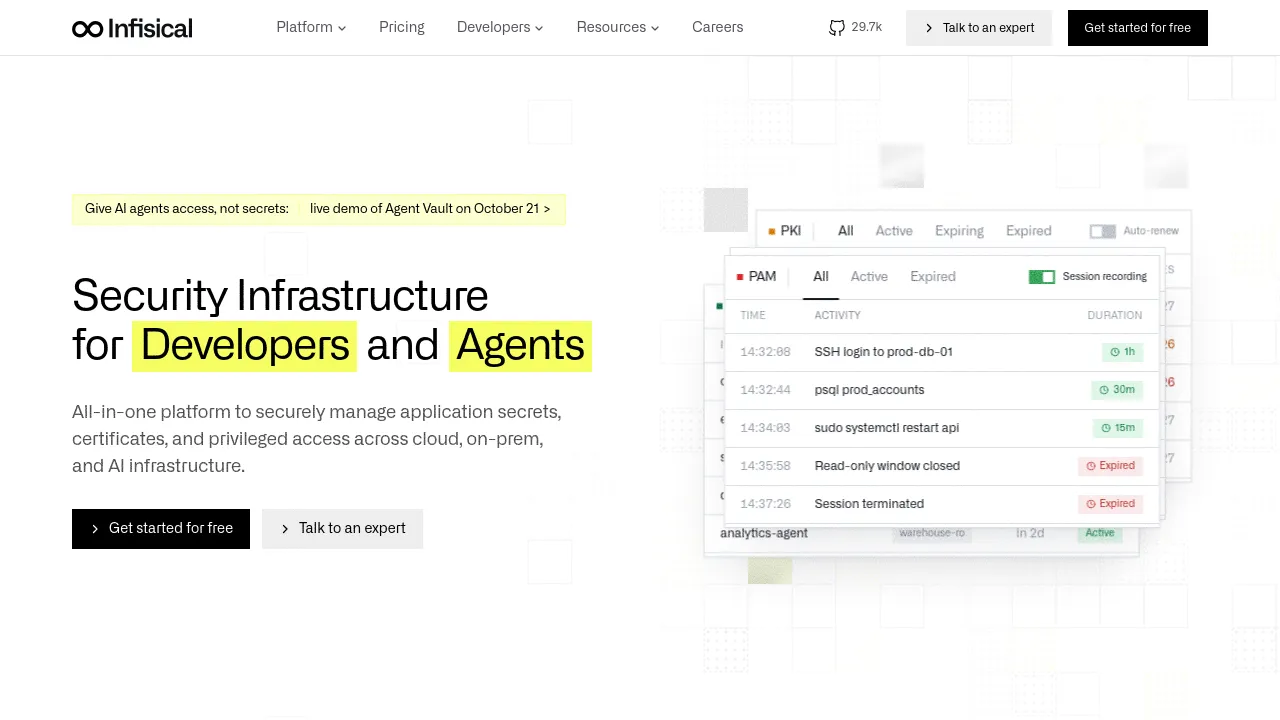This screenshot has width=1280, height=720.
Task: Click the DURATION column header
Action: (1115, 315)
